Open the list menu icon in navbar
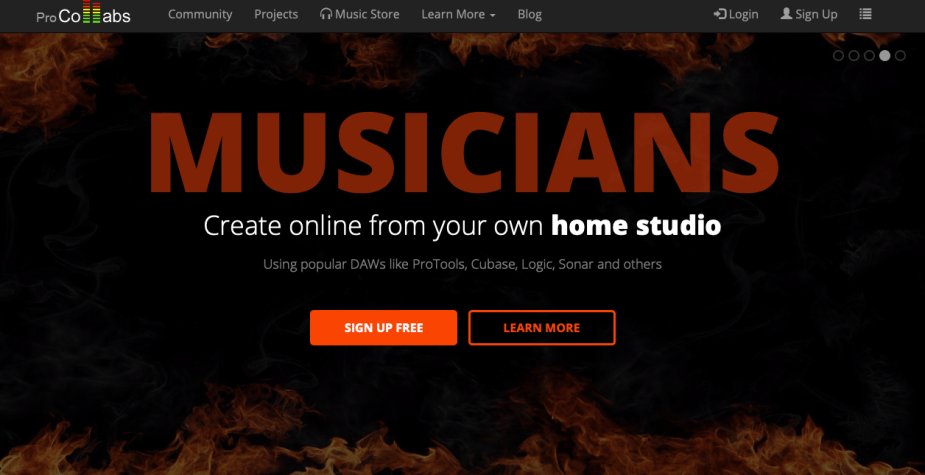Viewport: 925px width, 475px height. click(865, 14)
